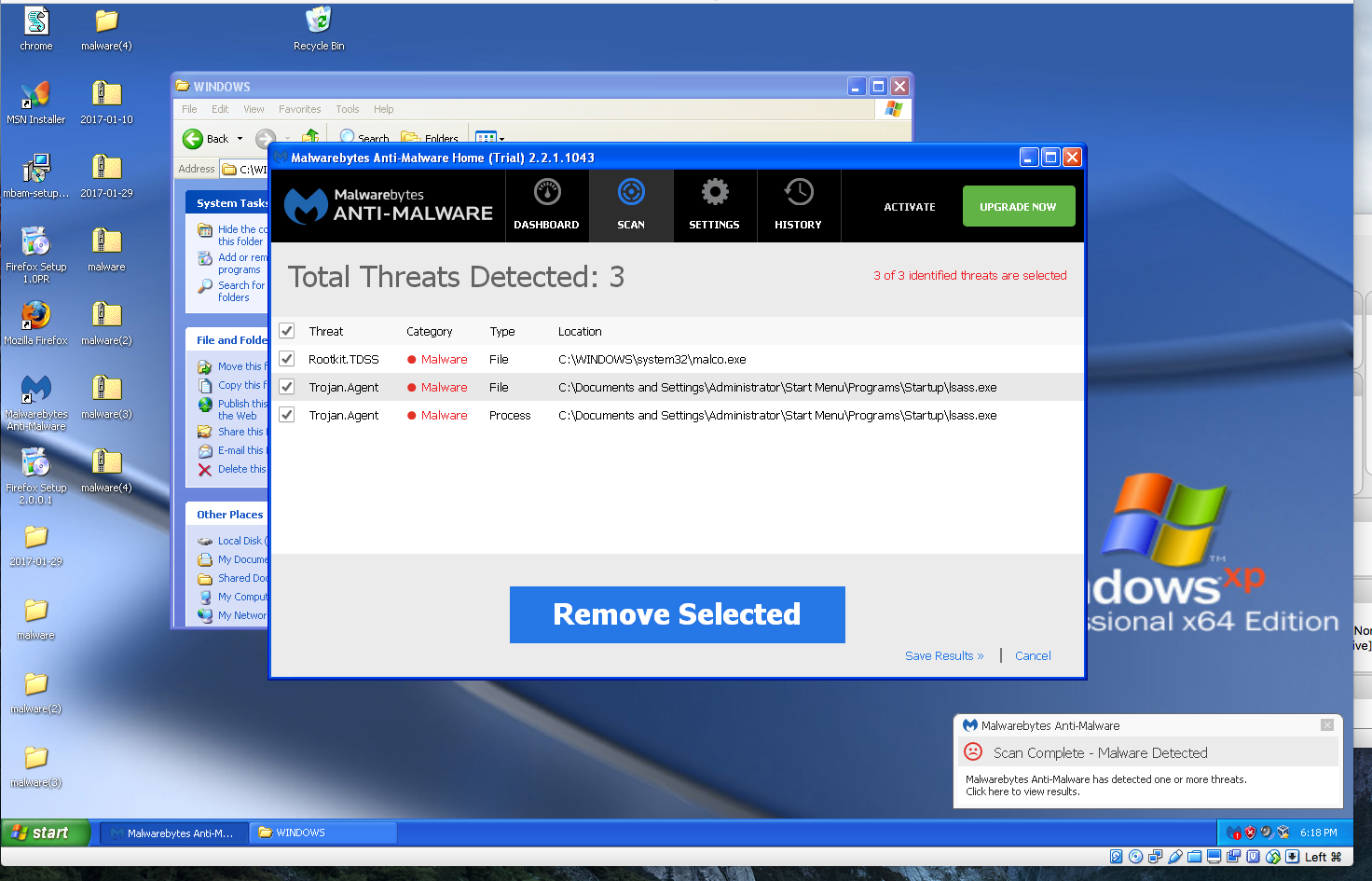Select the Recycle Bin icon
This screenshot has height=881, width=1372.
(x=319, y=29)
